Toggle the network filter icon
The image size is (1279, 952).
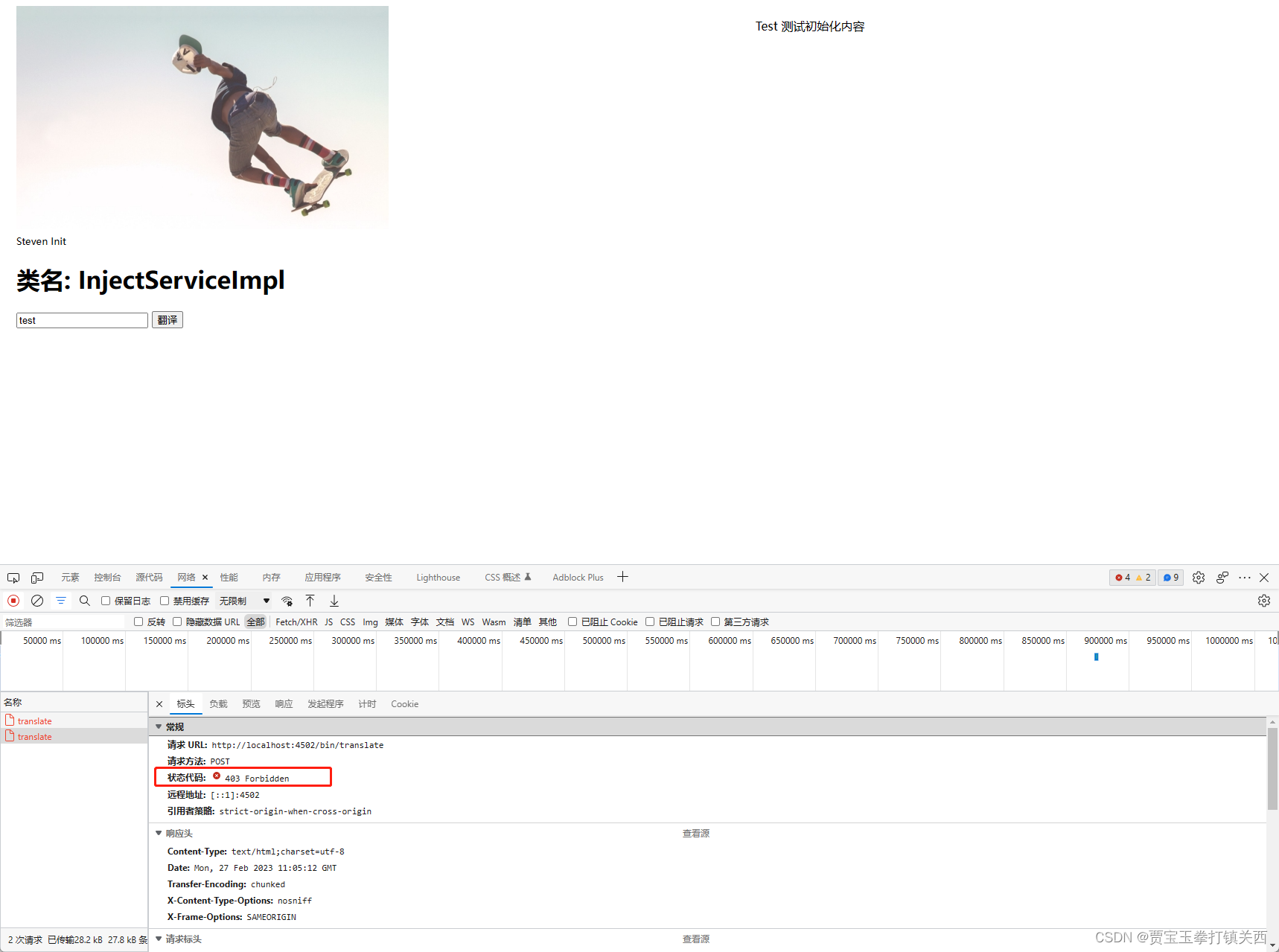click(61, 601)
